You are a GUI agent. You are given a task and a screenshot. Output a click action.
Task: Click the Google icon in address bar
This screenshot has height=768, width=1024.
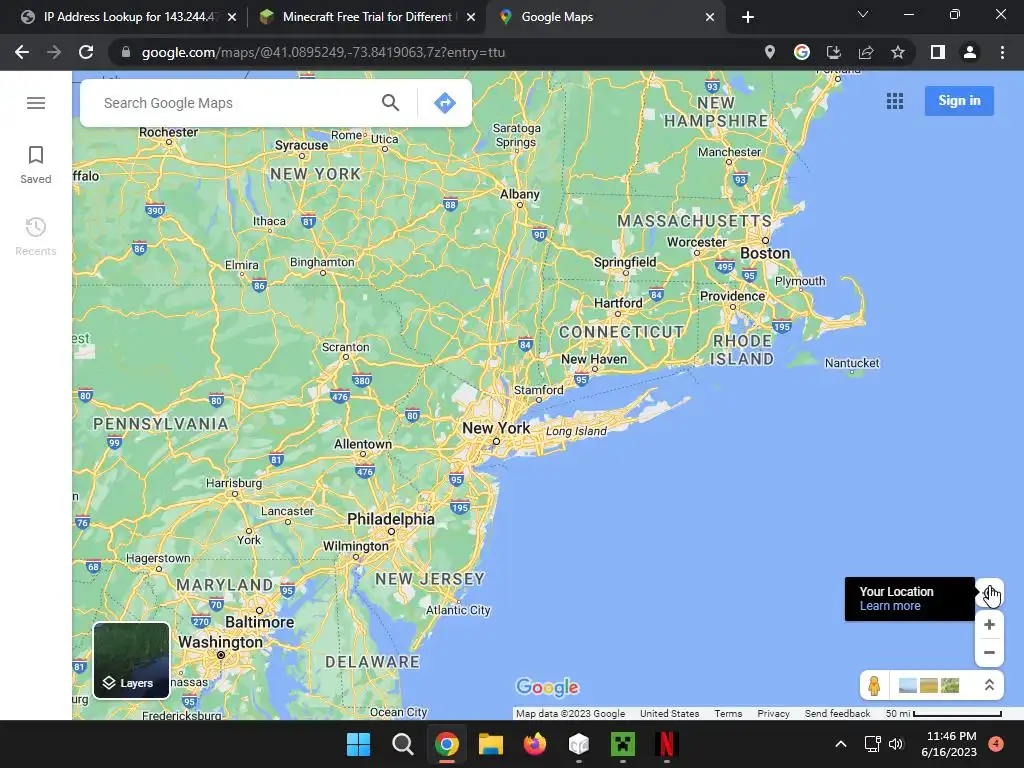tap(802, 52)
